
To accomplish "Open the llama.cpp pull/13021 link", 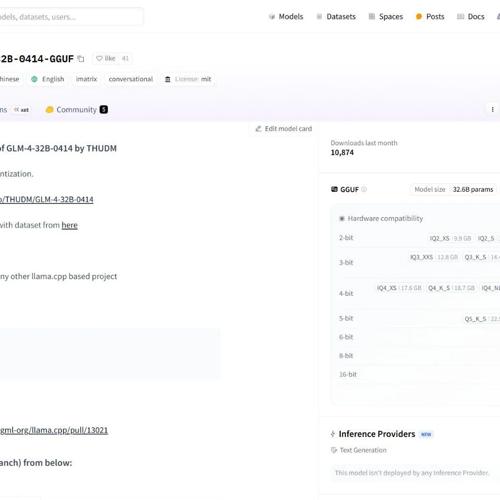I will click(x=54, y=430).
